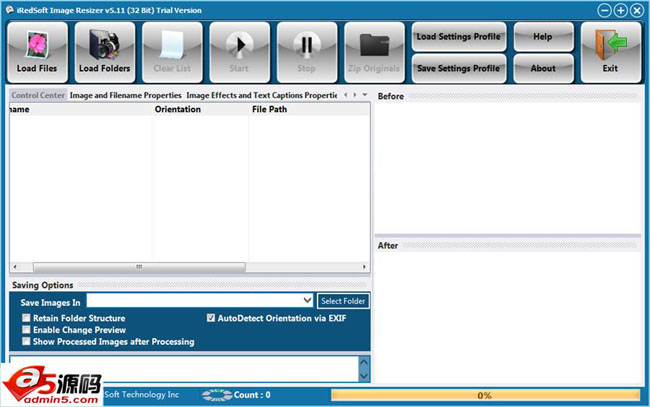
Task: Click the Orientation column header
Action: click(178, 109)
